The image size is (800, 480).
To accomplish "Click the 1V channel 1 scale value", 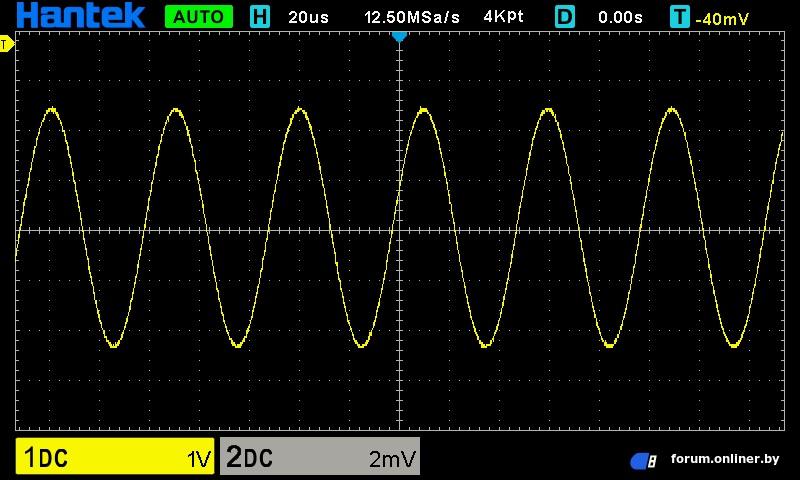I will point(199,459).
